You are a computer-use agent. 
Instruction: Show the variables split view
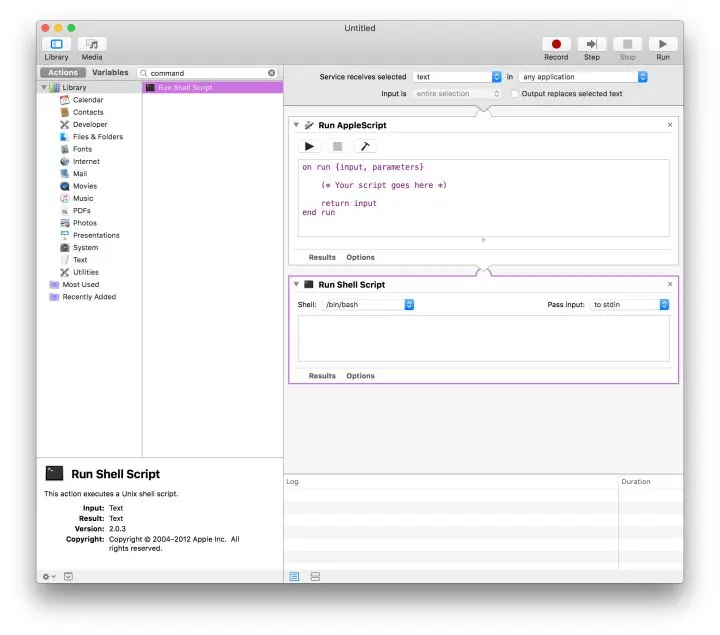pos(315,576)
